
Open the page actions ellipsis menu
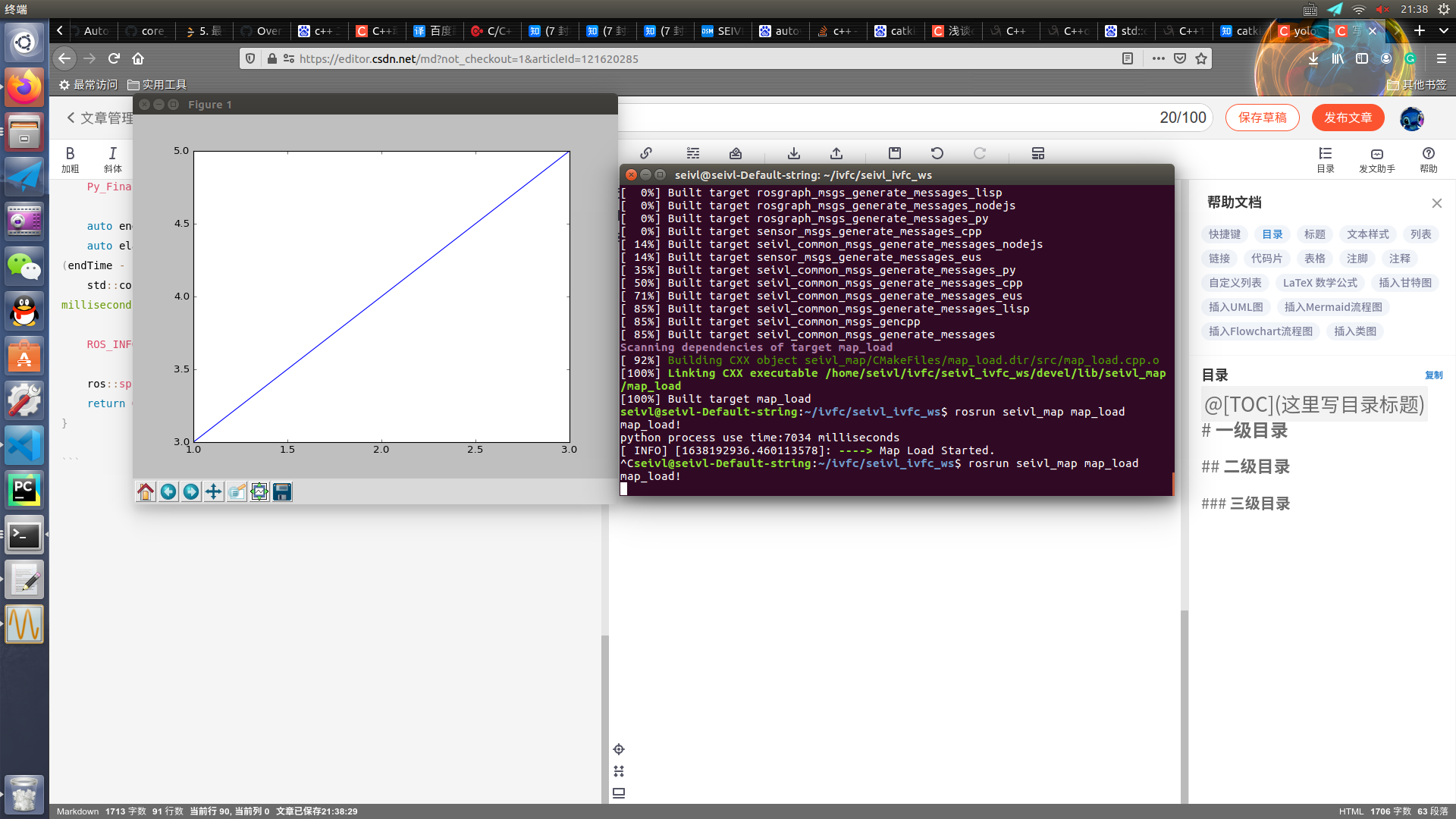(1158, 58)
